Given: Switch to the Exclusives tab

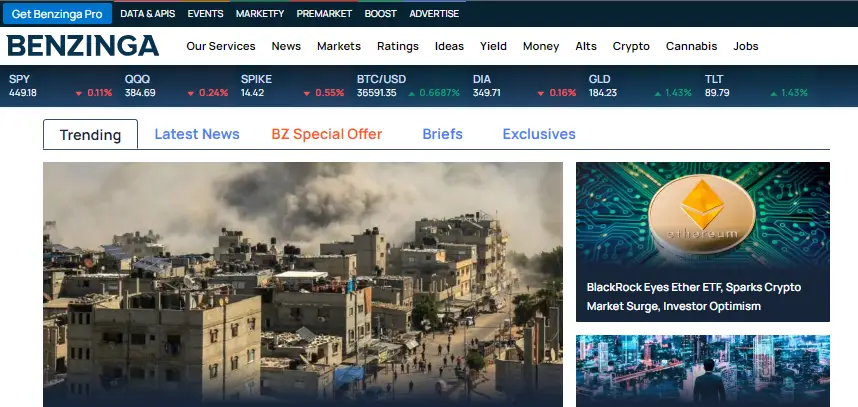Looking at the screenshot, I should (539, 134).
